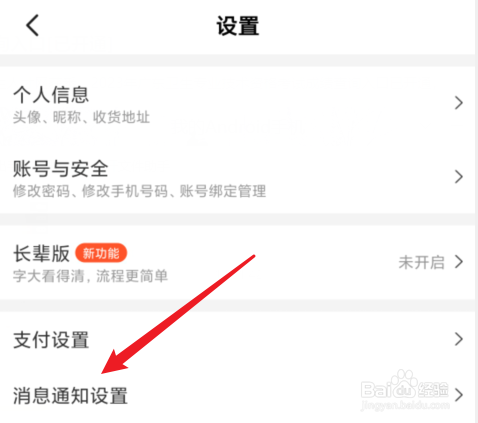
Task: Open 支付设置
Action: click(237, 340)
